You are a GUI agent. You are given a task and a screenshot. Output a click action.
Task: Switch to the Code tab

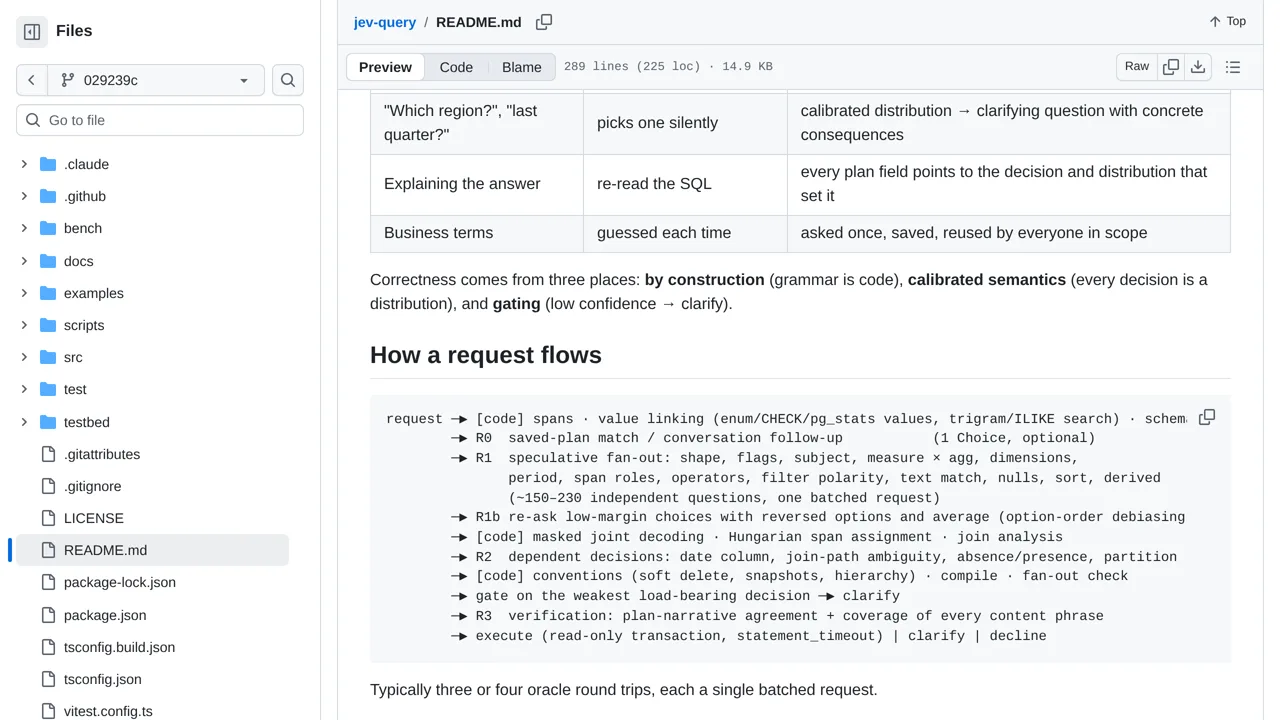click(x=456, y=67)
